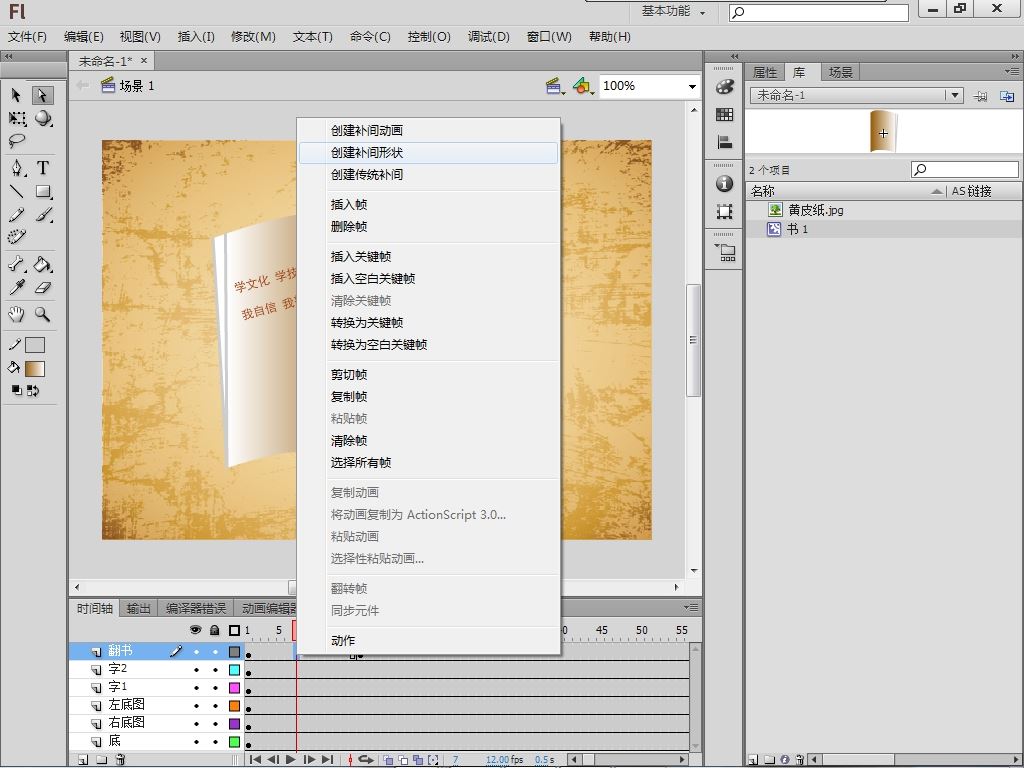
Task: Activate the Paint Bucket tool
Action: 43,265
